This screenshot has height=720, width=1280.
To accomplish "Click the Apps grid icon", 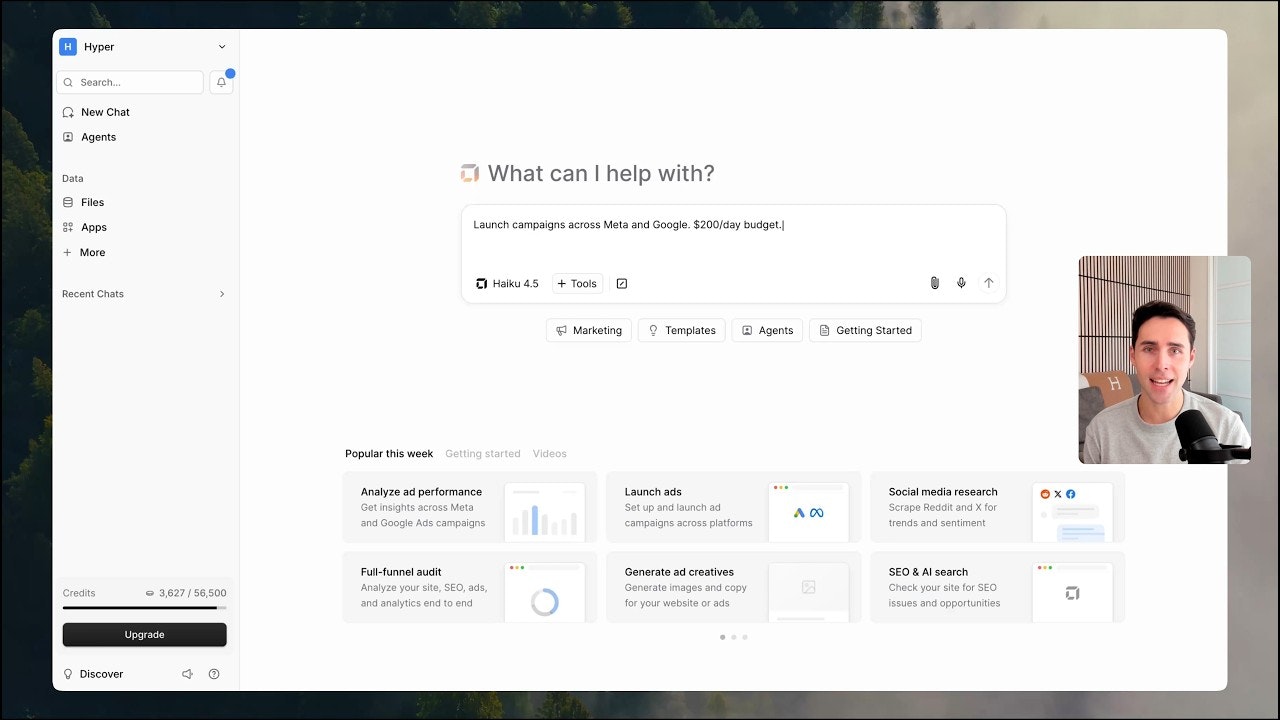I will pos(68,227).
